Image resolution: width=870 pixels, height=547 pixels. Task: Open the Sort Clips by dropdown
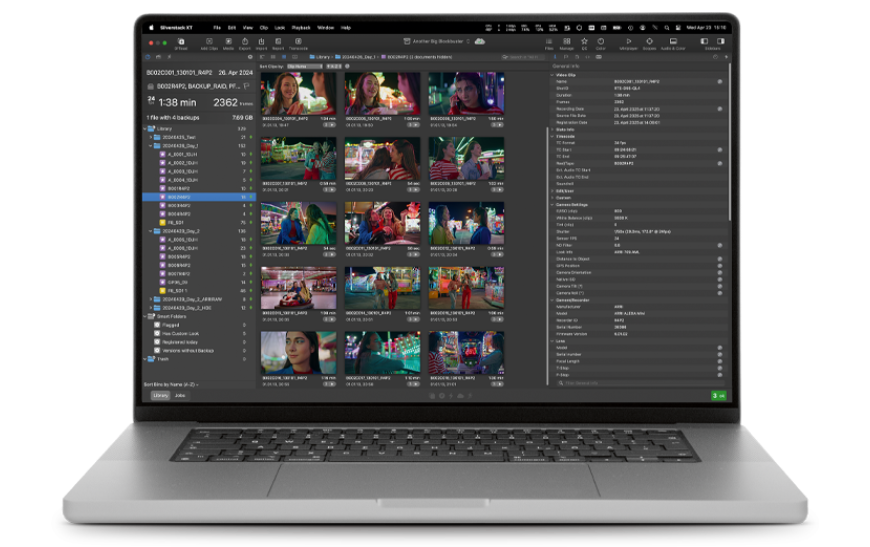305,67
